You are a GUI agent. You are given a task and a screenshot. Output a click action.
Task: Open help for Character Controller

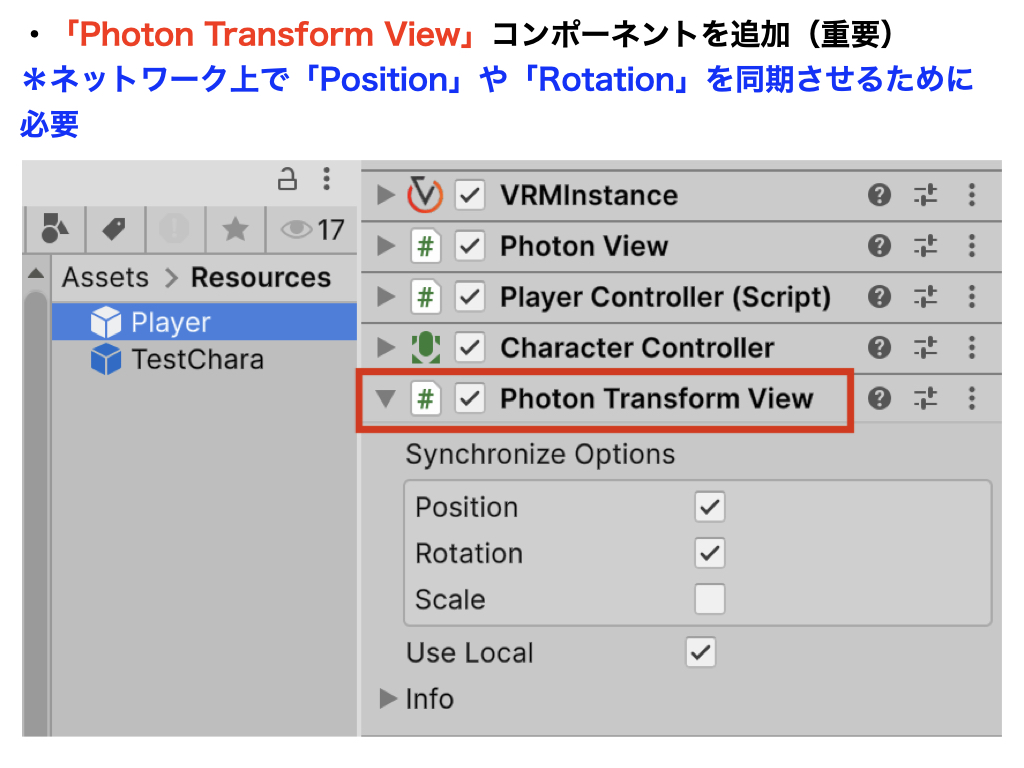[x=879, y=347]
